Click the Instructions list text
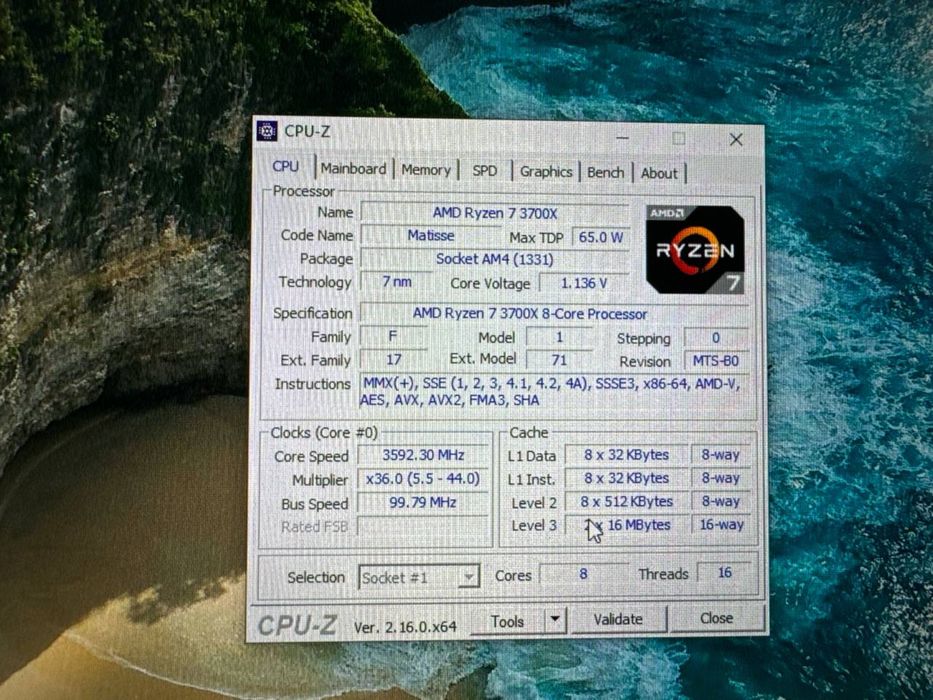 [552, 392]
